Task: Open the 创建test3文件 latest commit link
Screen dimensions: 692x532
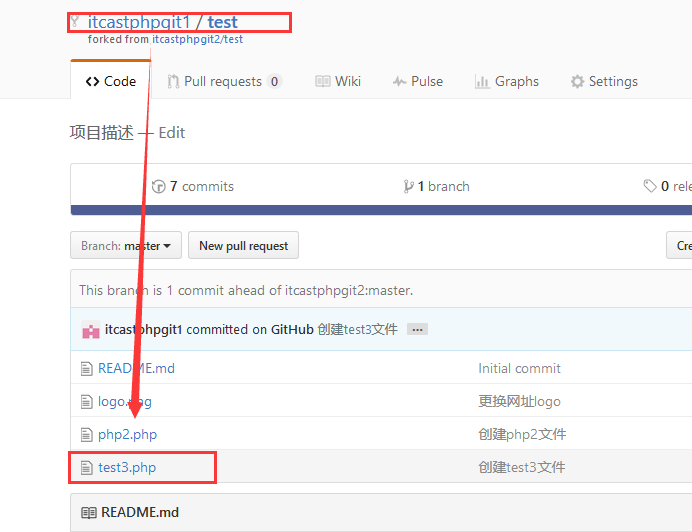Action: (x=357, y=330)
